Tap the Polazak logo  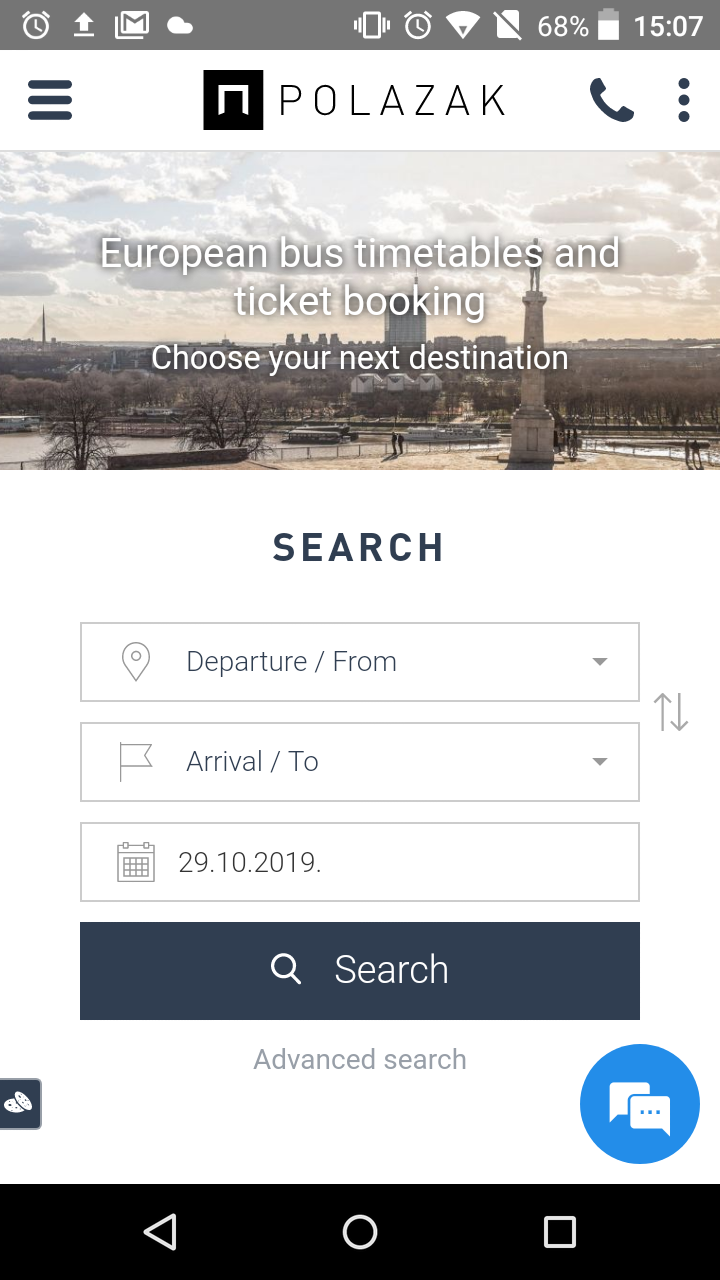[x=355, y=100]
